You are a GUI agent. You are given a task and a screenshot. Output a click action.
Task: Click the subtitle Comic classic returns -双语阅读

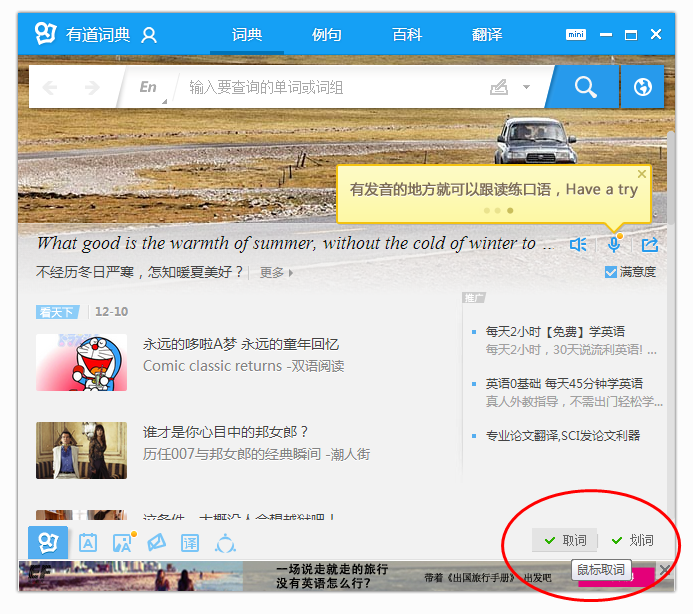coord(244,366)
